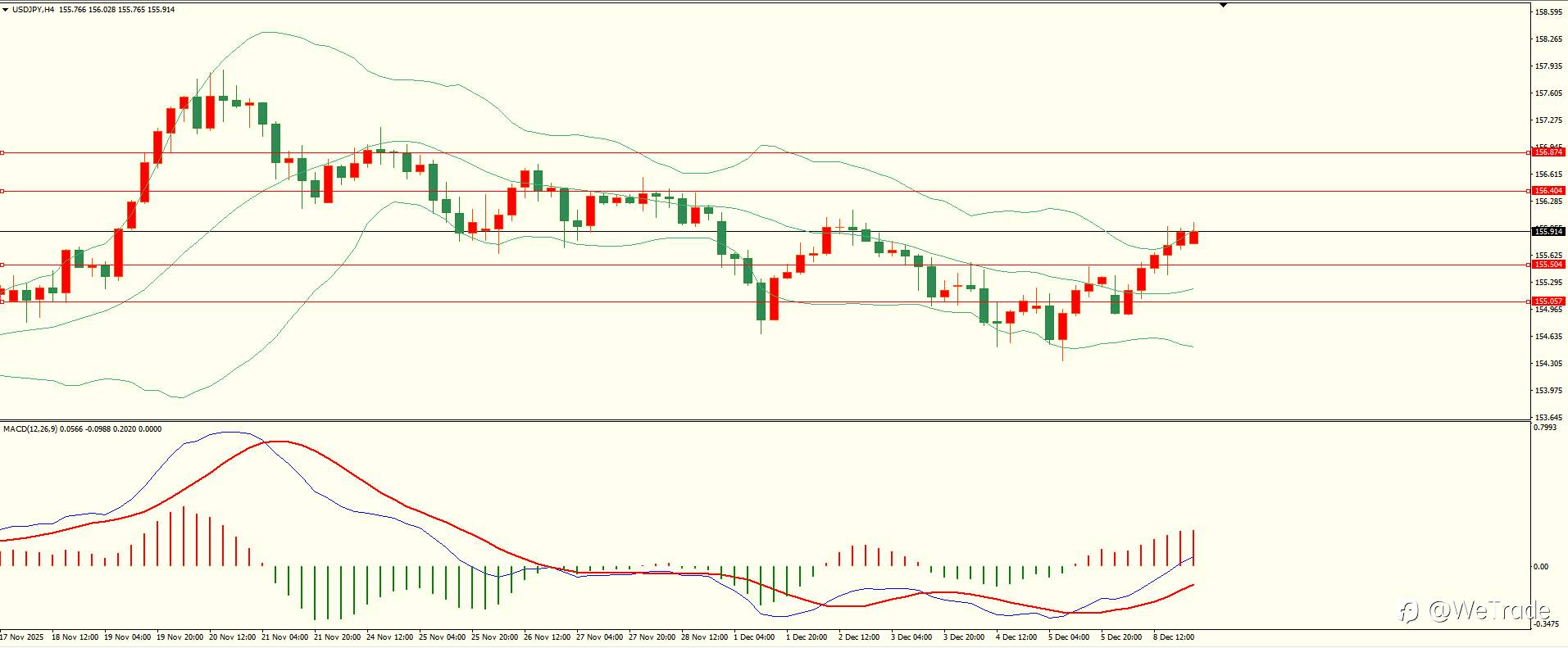Click the 158.595 price axis label

[1548, 12]
